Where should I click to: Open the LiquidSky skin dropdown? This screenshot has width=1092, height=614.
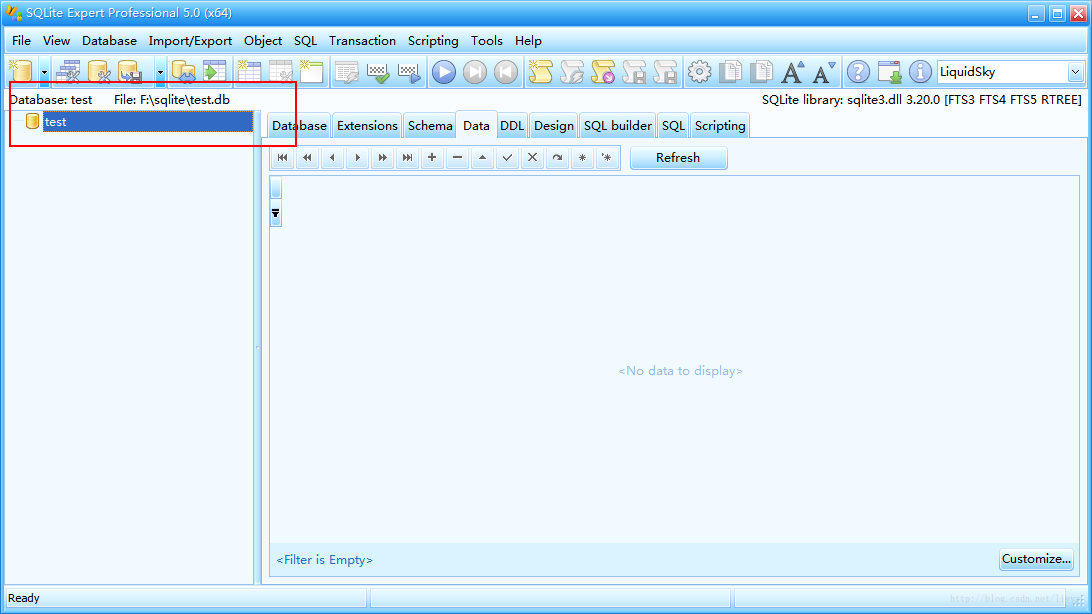coord(1075,72)
